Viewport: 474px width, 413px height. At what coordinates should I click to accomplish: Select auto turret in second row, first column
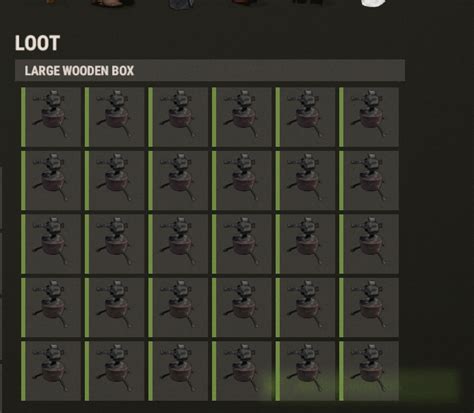[x=51, y=181]
